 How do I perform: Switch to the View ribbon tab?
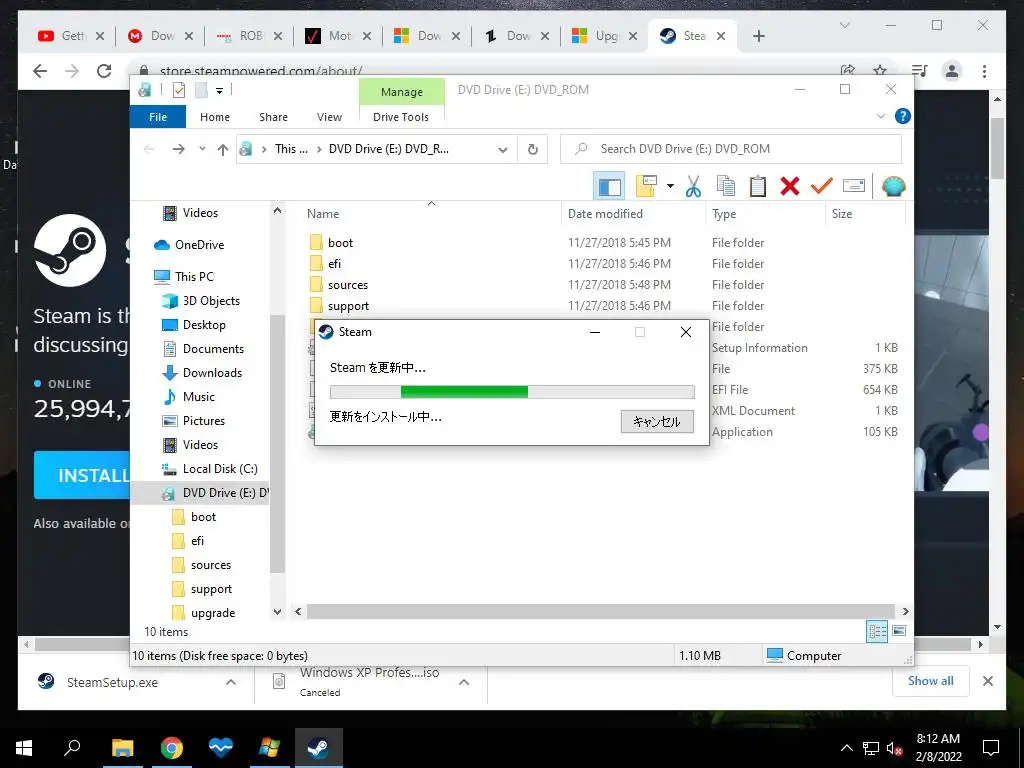tap(329, 117)
